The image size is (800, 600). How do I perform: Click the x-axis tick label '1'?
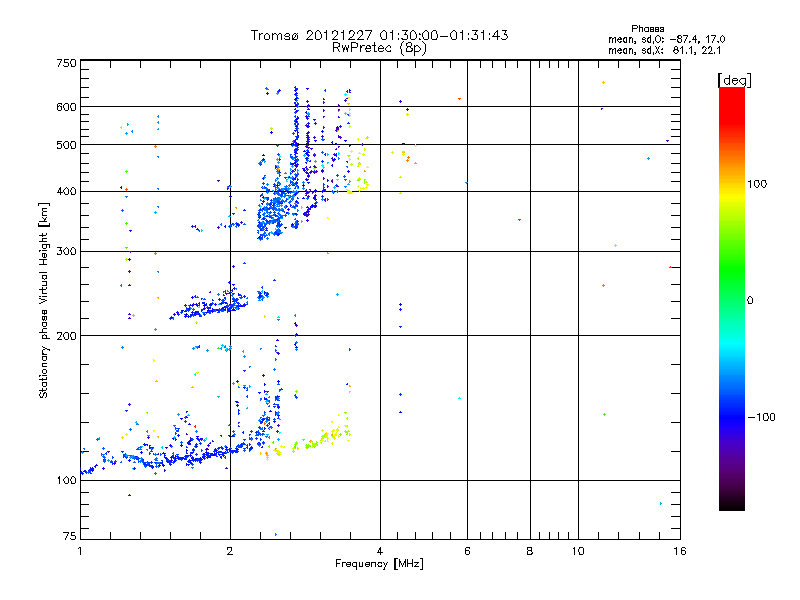[x=80, y=551]
